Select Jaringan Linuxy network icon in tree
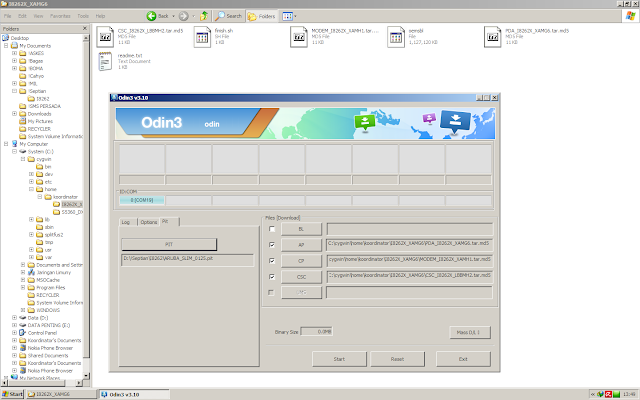The width and height of the screenshot is (640, 400). 31,272
